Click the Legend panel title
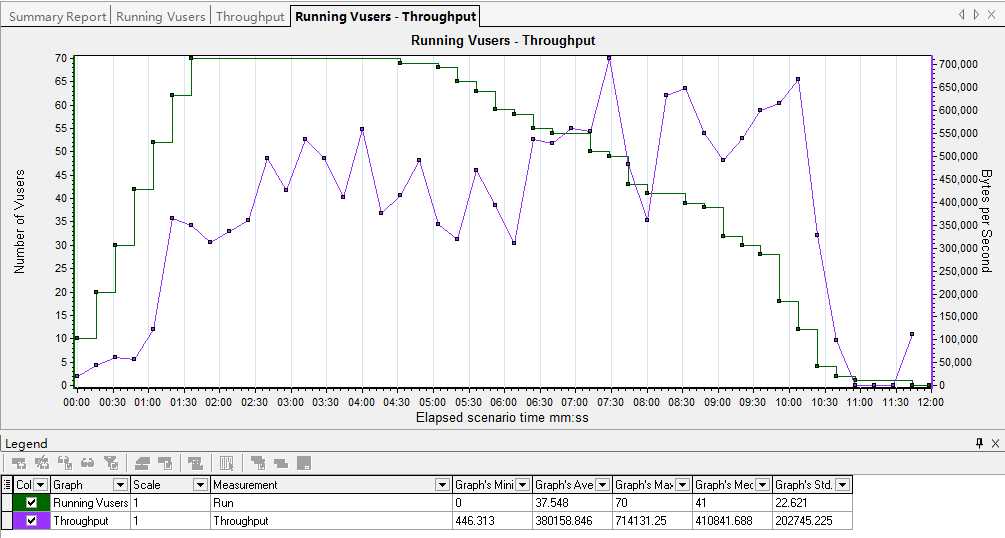1005x538 pixels. pyautogui.click(x=26, y=443)
